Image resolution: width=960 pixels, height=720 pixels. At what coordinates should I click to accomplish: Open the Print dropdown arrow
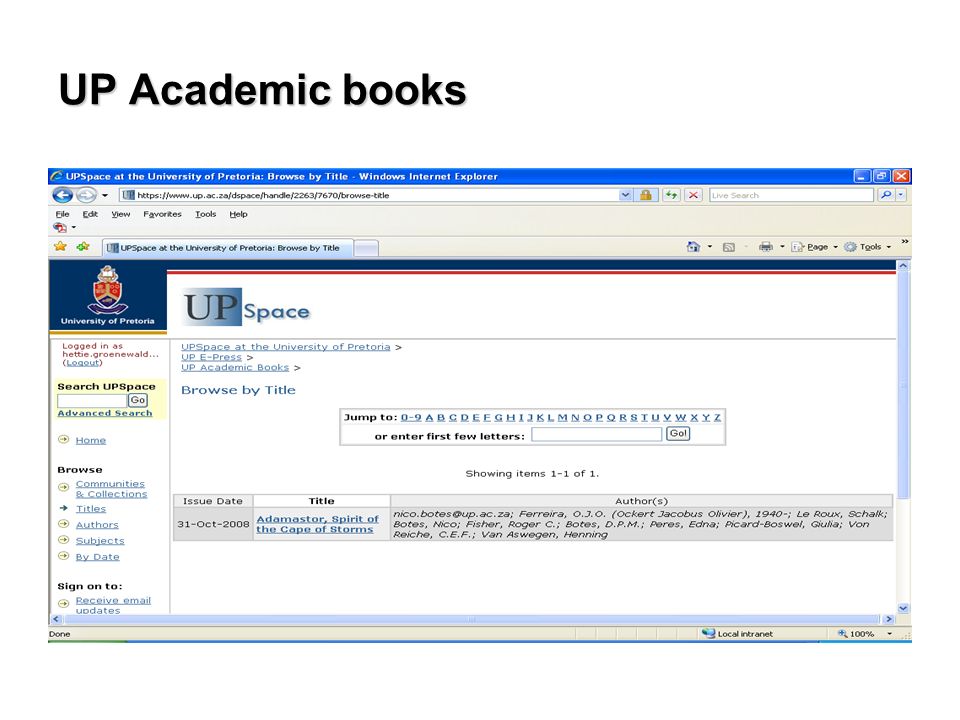pos(782,247)
